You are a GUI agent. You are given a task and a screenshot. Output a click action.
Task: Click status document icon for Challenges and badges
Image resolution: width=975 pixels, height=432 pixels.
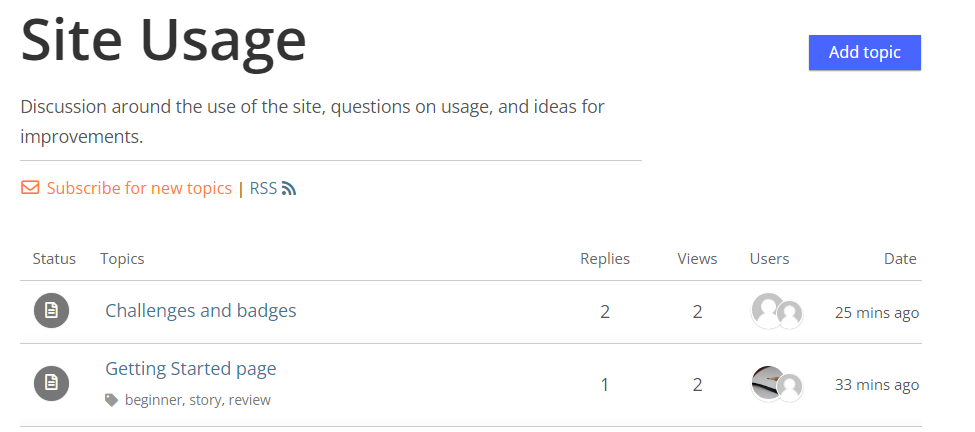51,310
